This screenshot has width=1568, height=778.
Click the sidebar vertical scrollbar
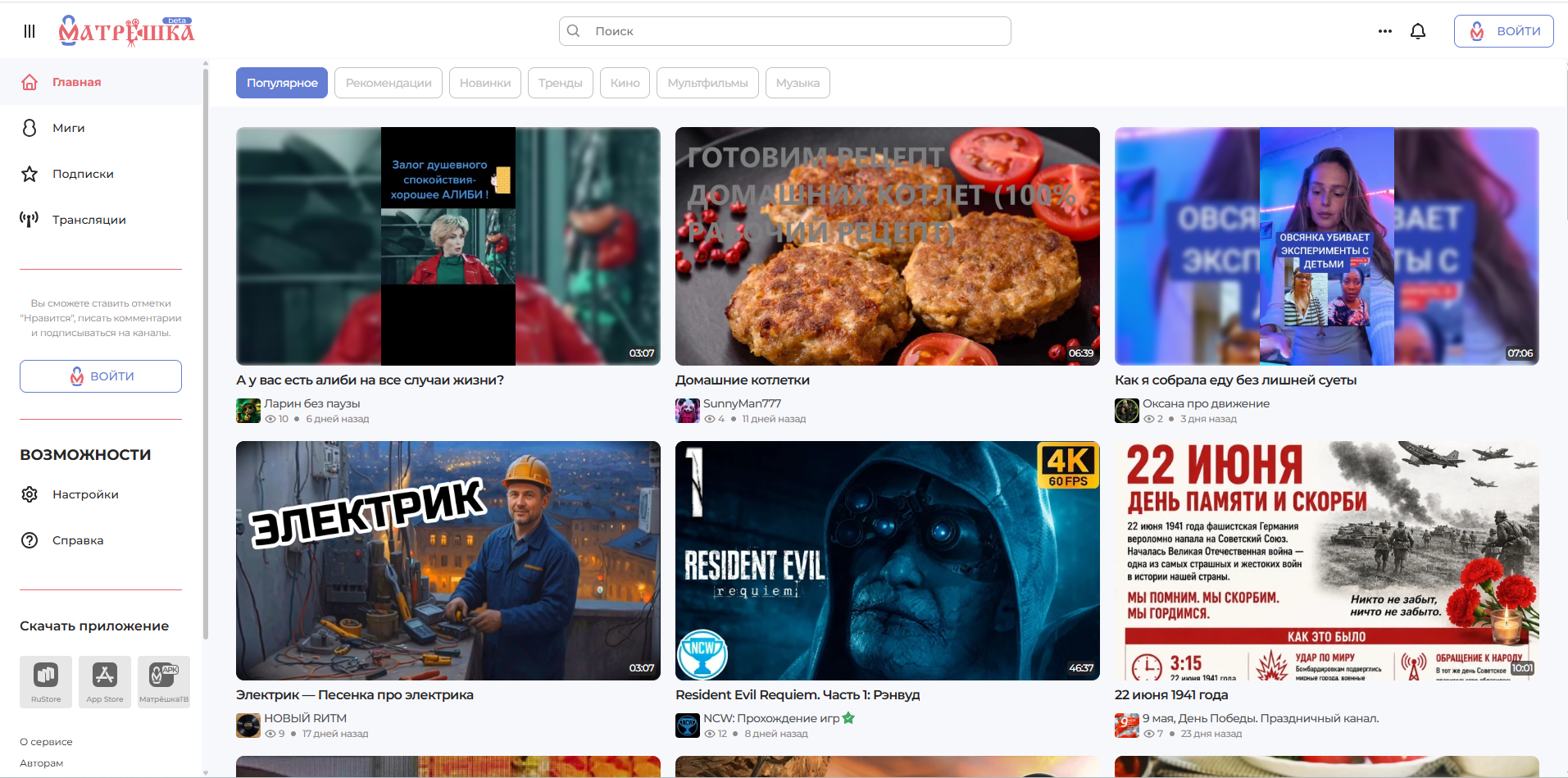click(x=206, y=353)
